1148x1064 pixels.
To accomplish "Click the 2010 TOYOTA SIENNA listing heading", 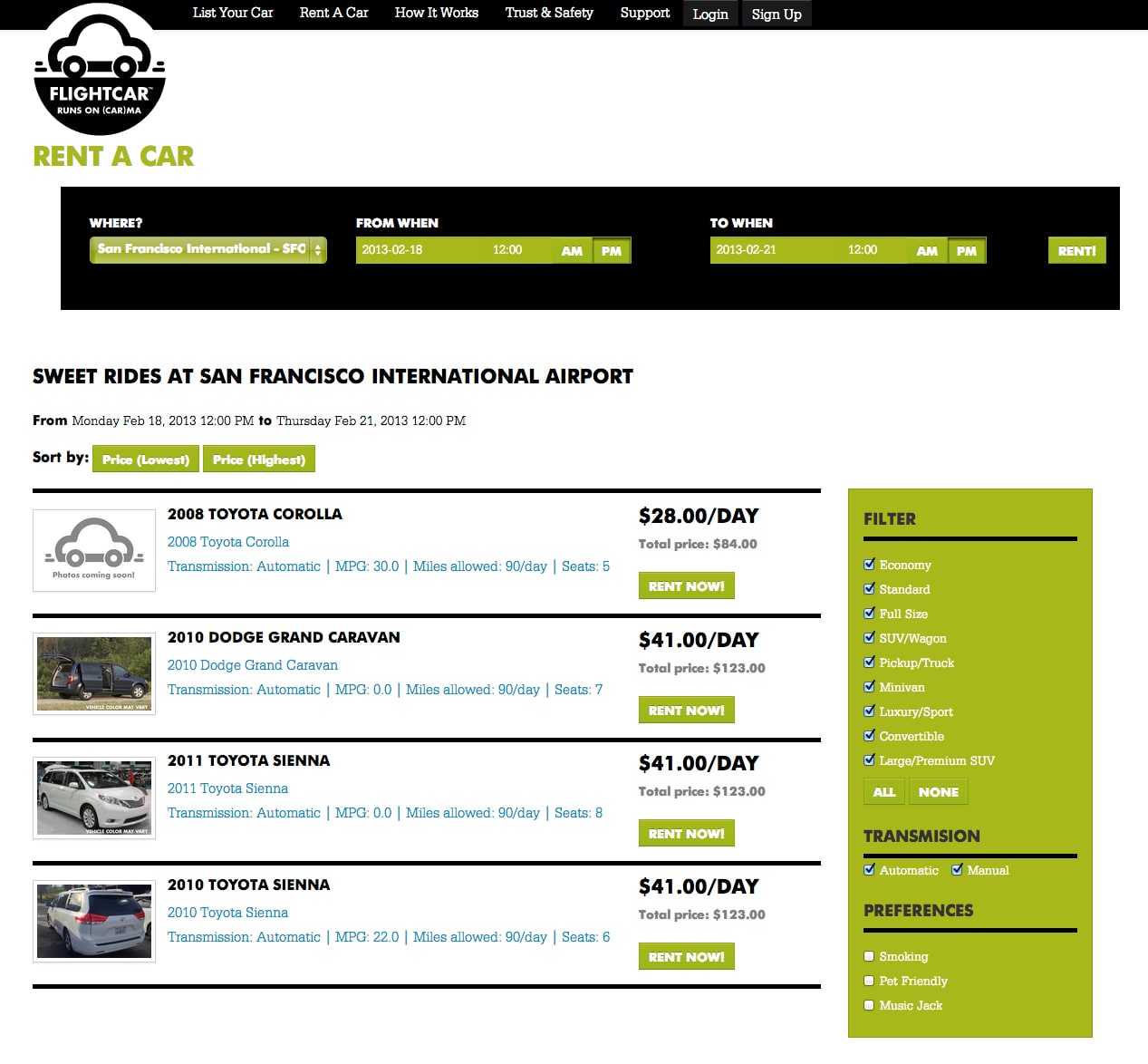I will coord(249,885).
